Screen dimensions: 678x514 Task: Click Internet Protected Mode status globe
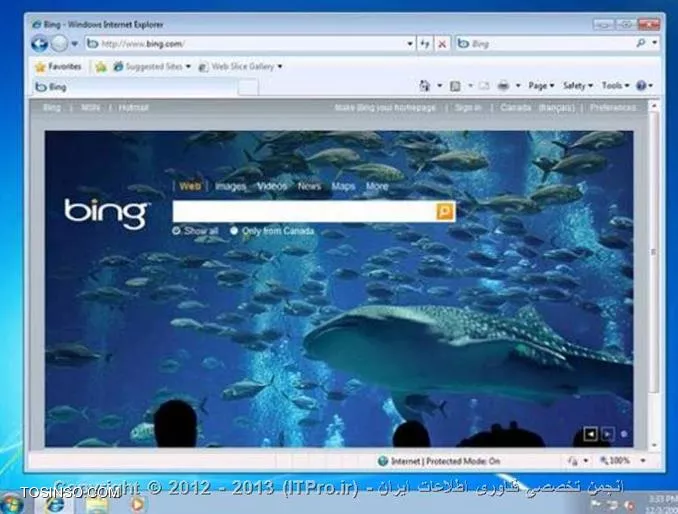click(x=382, y=461)
